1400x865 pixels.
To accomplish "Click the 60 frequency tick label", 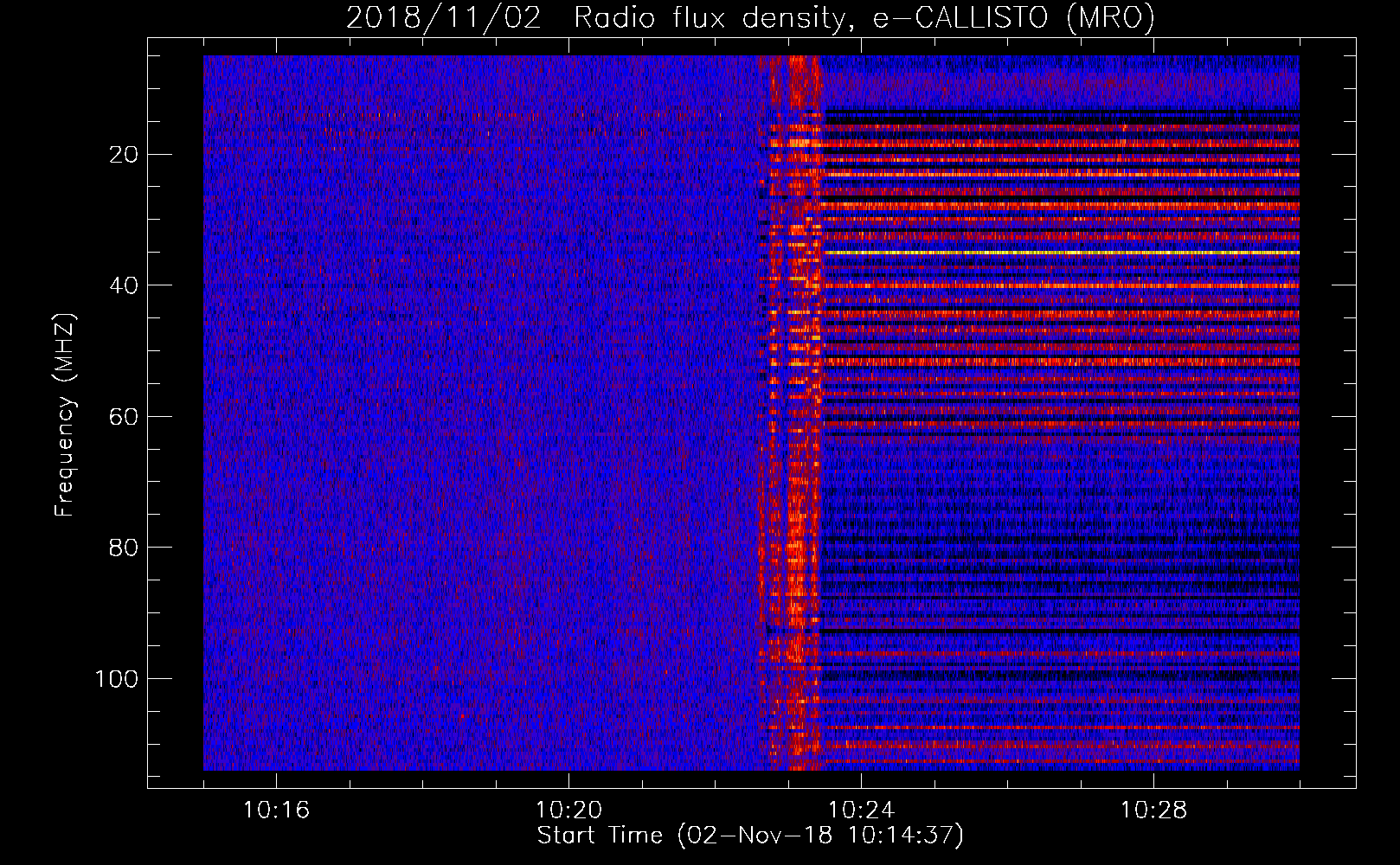I will 125,417.
